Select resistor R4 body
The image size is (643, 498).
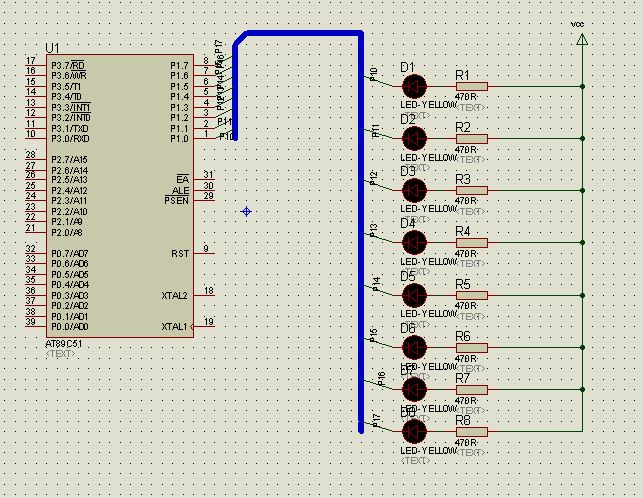[472, 242]
